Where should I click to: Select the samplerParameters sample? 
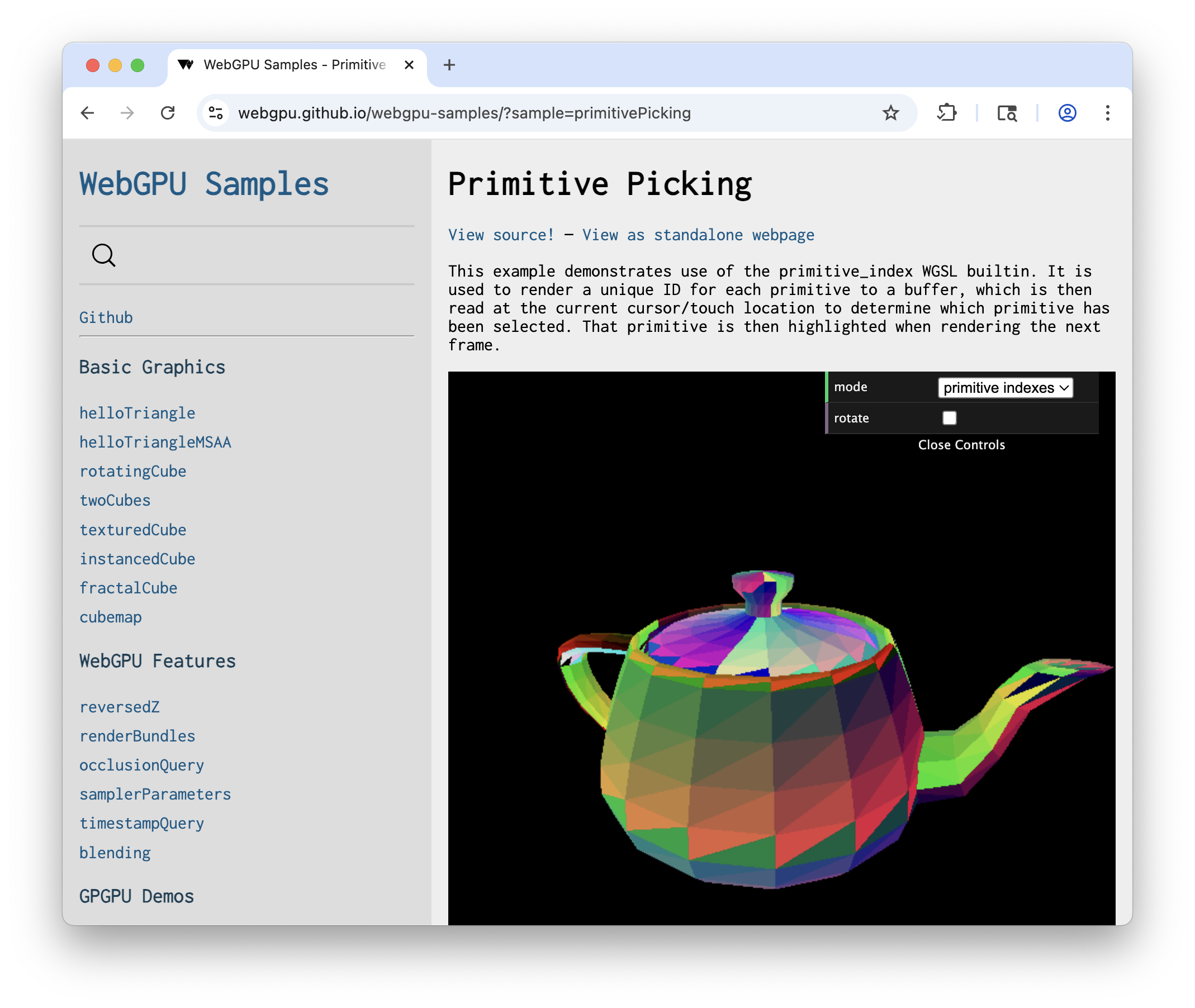pyautogui.click(x=155, y=793)
